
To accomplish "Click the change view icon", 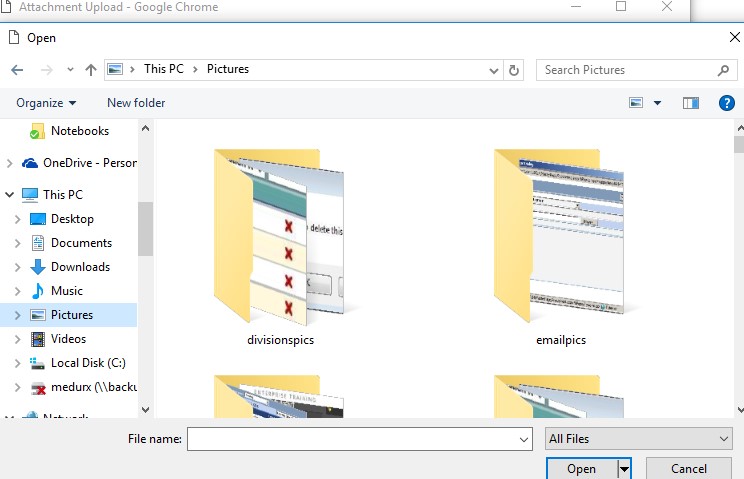I will tap(636, 103).
